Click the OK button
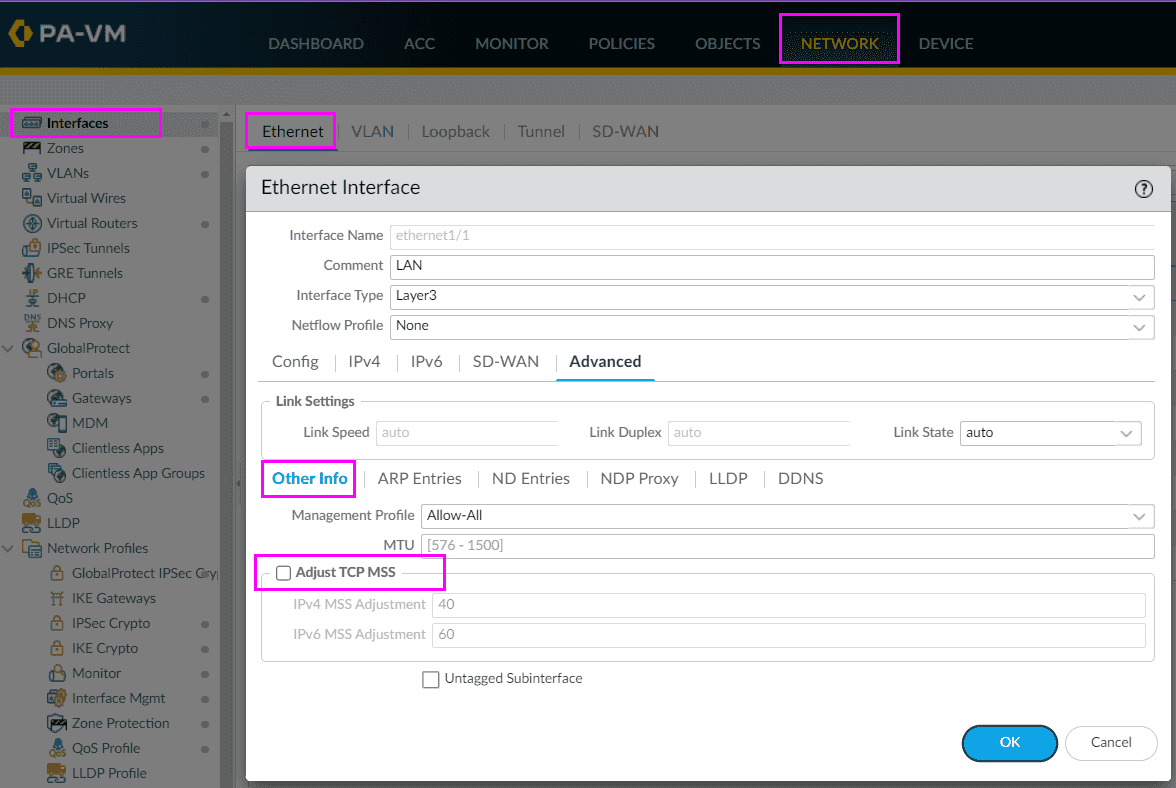This screenshot has height=788, width=1176. 1009,743
